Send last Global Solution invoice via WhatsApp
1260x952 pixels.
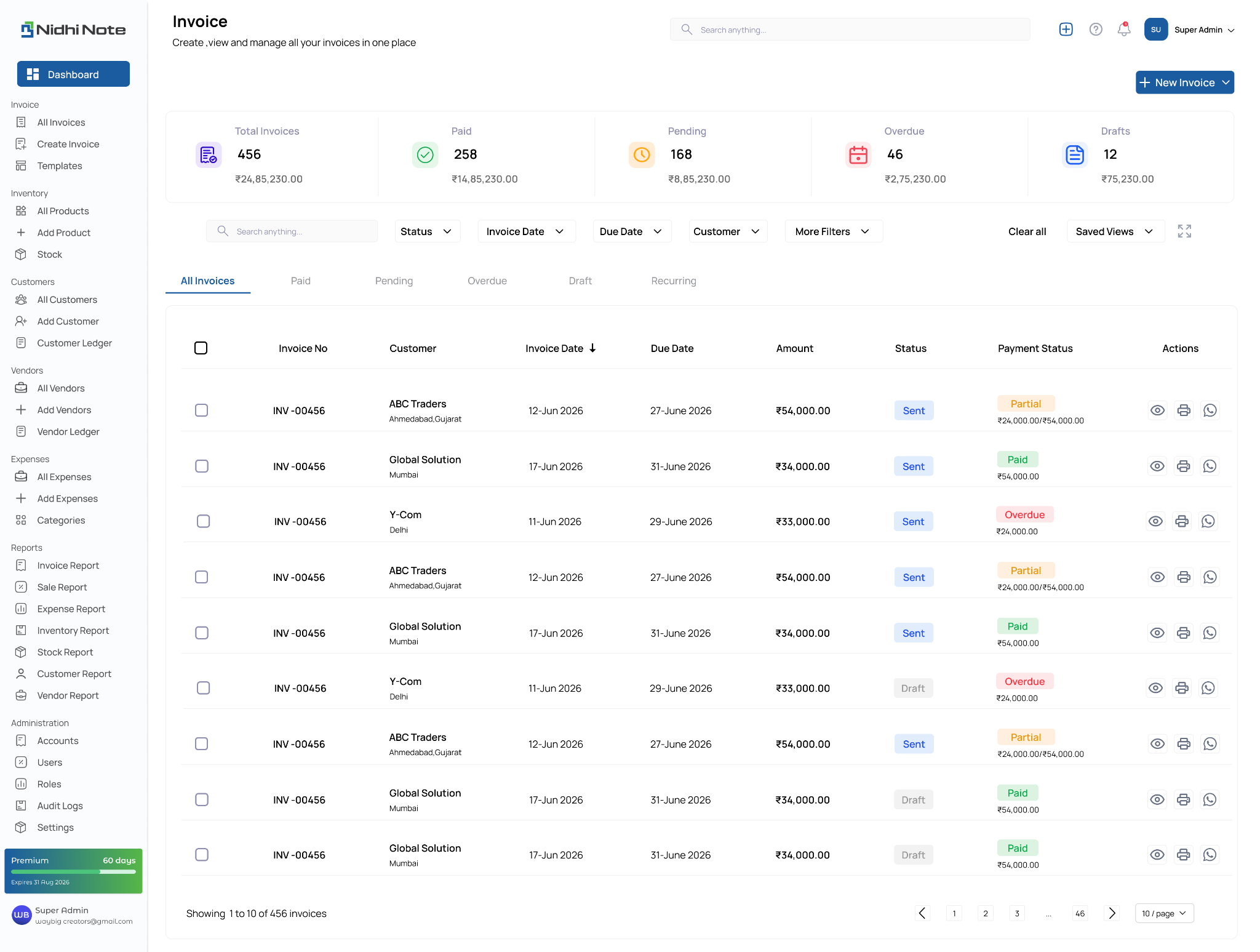tap(1210, 855)
